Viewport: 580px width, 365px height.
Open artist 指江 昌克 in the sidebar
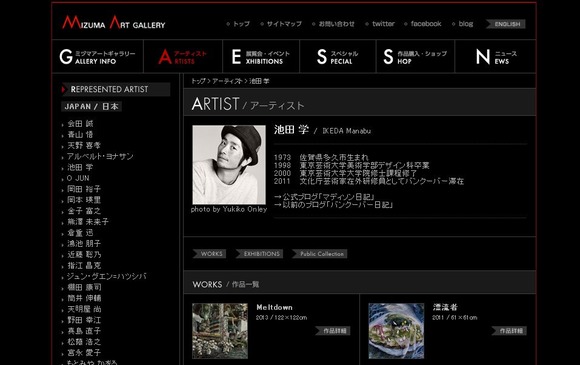(x=84, y=266)
